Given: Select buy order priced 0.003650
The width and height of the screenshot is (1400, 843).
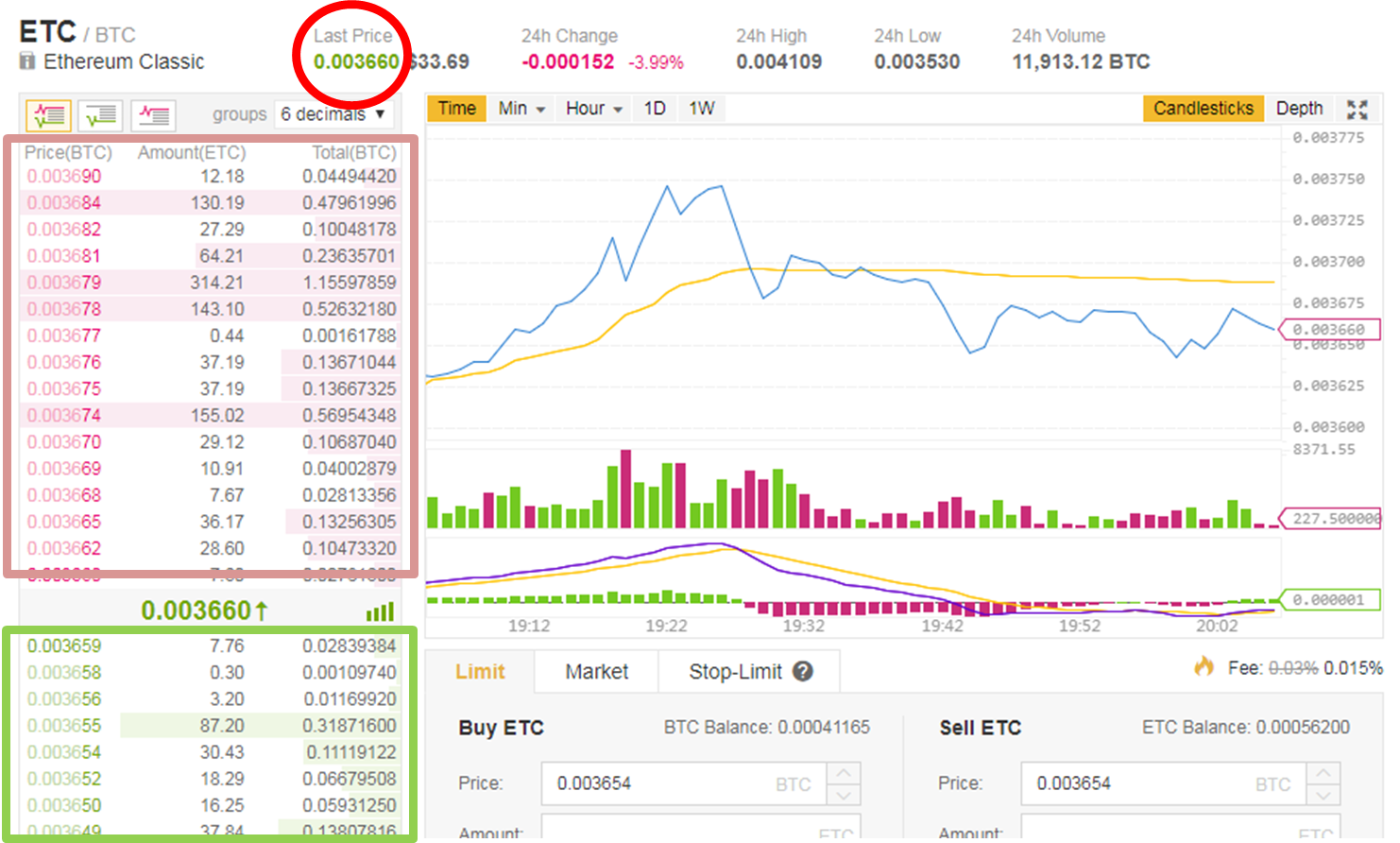Looking at the screenshot, I should (x=211, y=805).
